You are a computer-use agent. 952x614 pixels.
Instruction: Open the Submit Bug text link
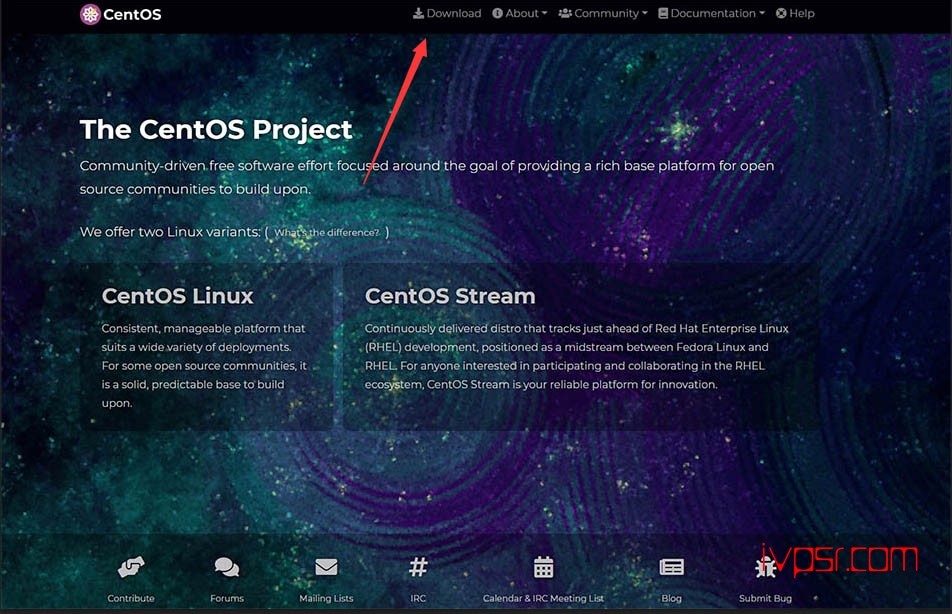766,598
